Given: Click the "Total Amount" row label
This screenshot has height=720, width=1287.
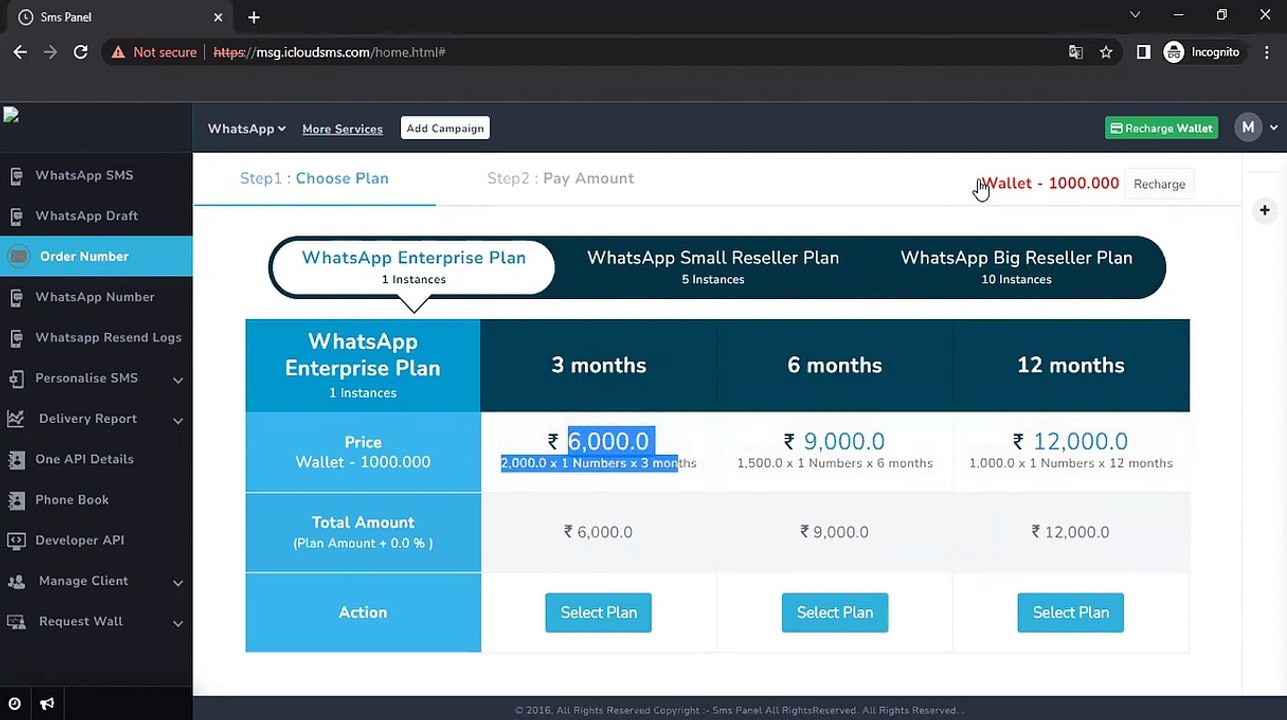Looking at the screenshot, I should (x=363, y=523).
